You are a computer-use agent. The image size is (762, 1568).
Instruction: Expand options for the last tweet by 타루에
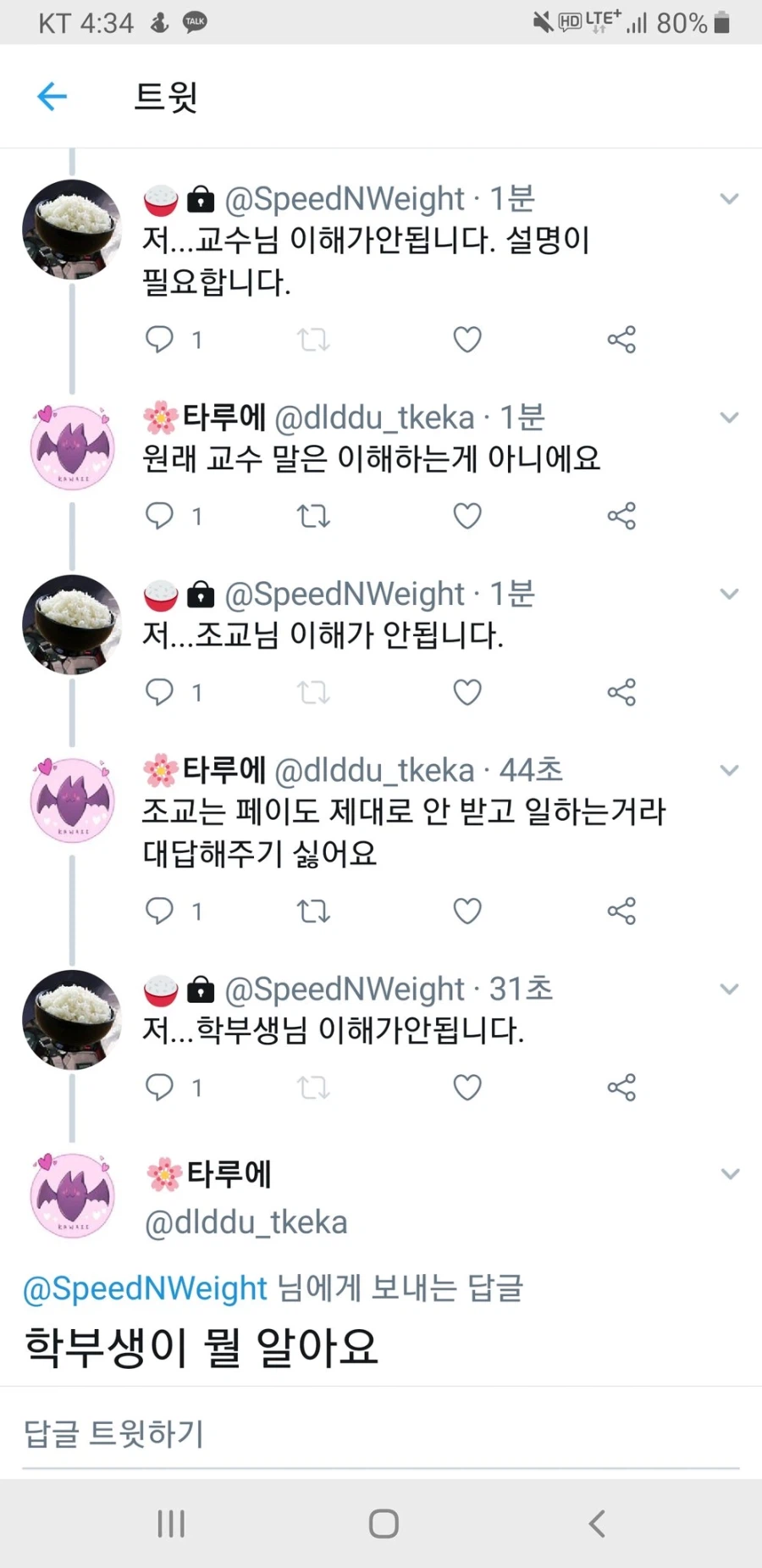pos(729,1174)
